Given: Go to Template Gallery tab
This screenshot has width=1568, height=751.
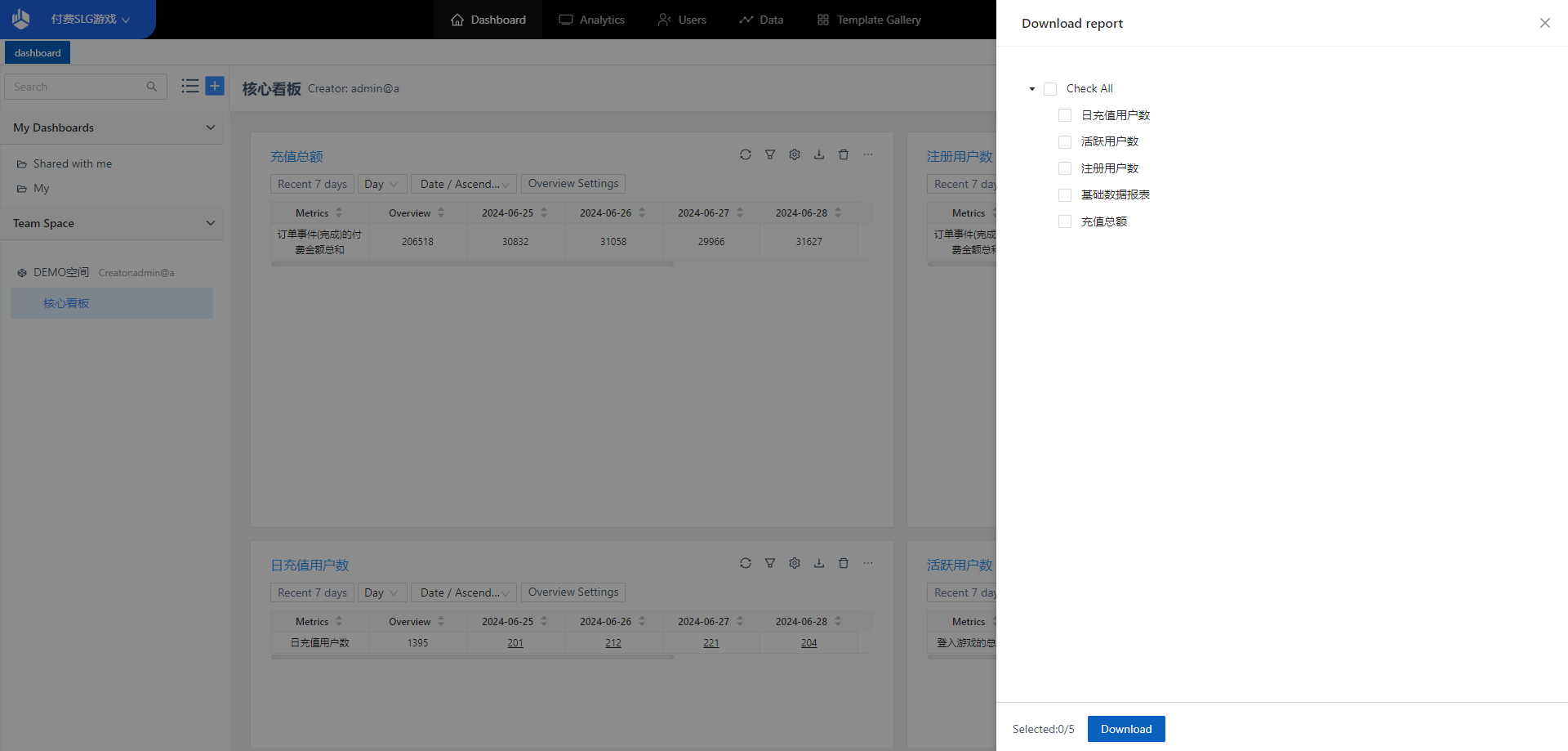Looking at the screenshot, I should tap(869, 20).
